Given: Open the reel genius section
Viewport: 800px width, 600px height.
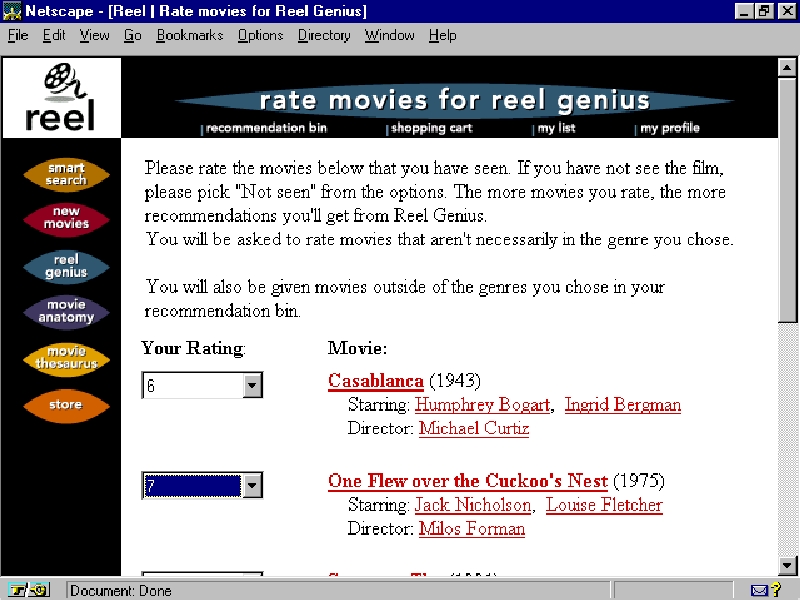Looking at the screenshot, I should click(66, 266).
